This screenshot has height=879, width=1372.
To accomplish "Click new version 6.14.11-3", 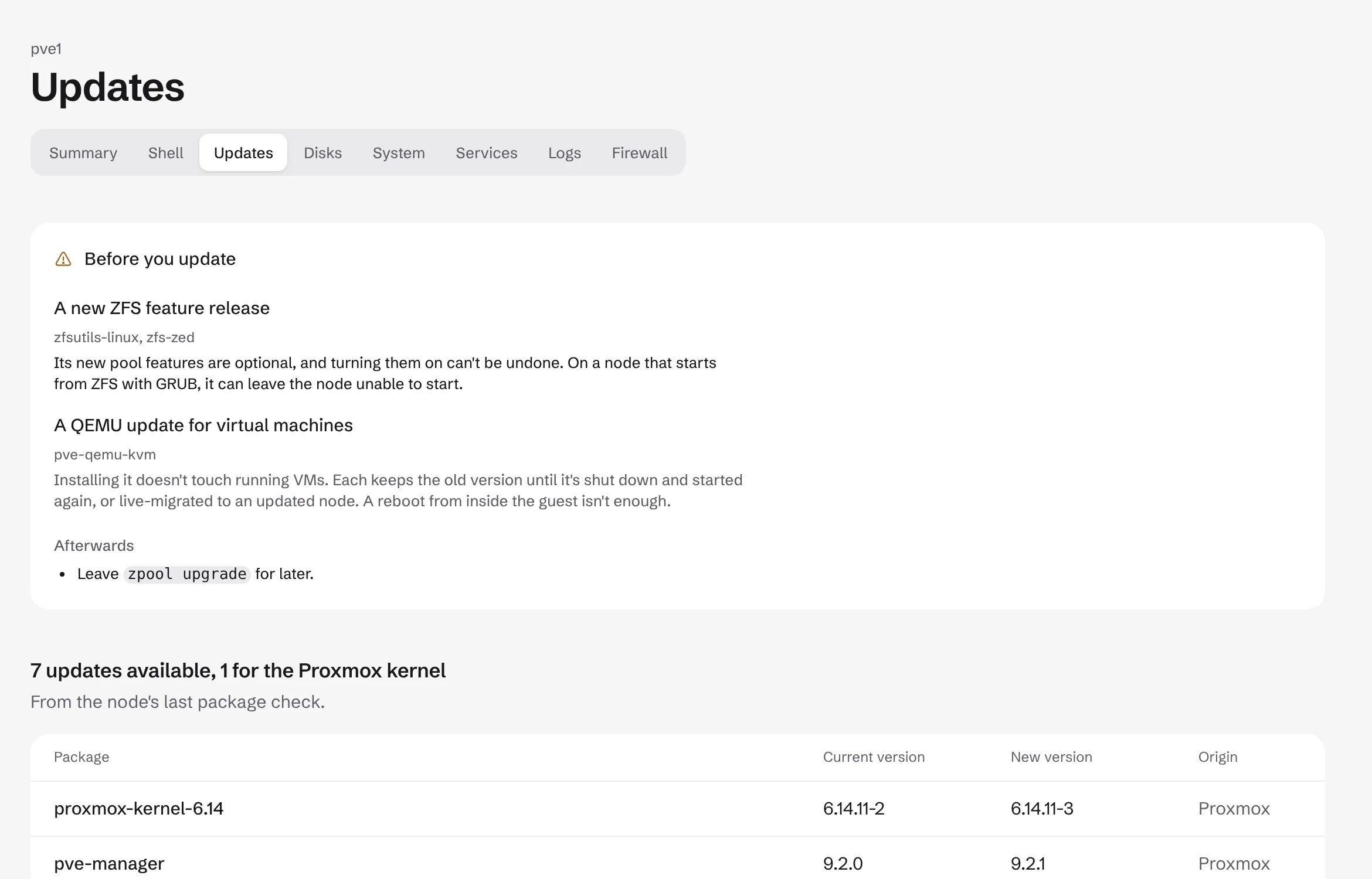I will 1042,809.
